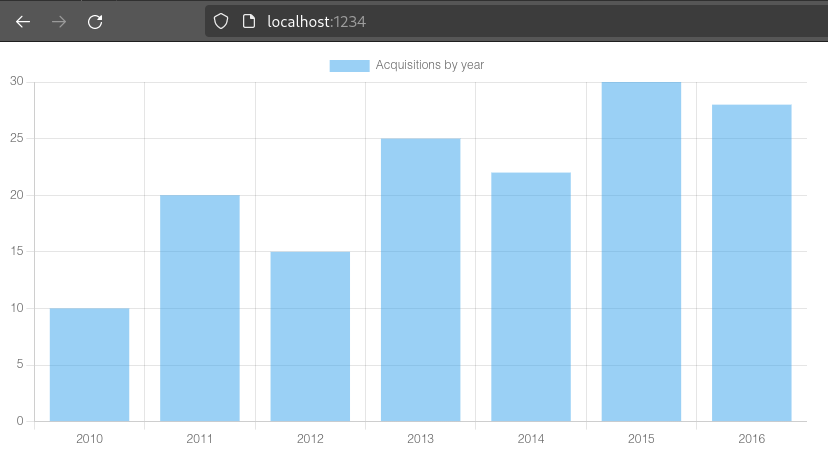This screenshot has height=456, width=828.
Task: Click the 2012 bar with value 15
Action: point(310,336)
